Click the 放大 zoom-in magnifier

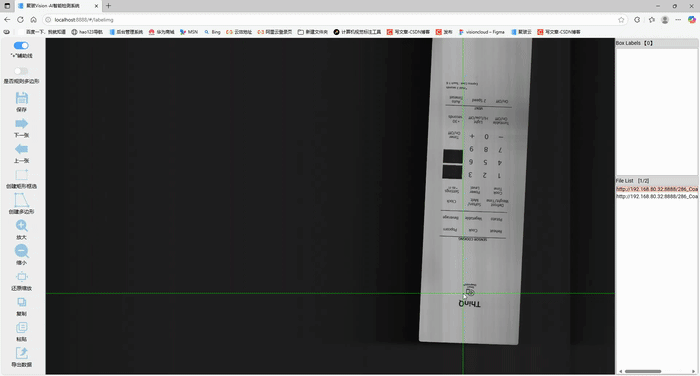click(x=21, y=226)
